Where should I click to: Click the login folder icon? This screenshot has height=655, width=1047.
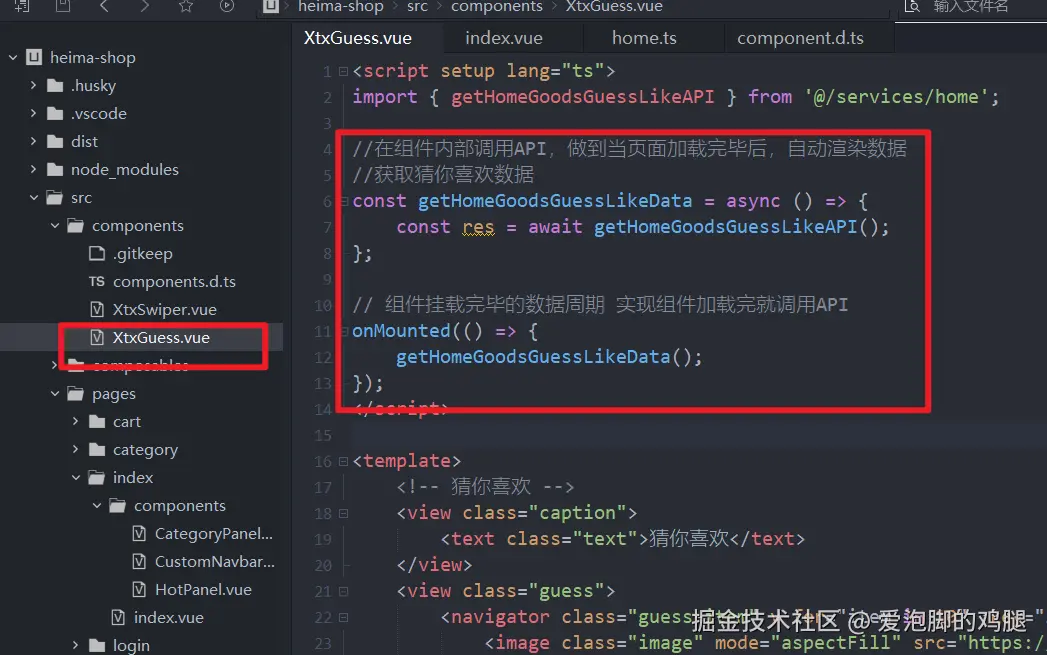(97, 646)
